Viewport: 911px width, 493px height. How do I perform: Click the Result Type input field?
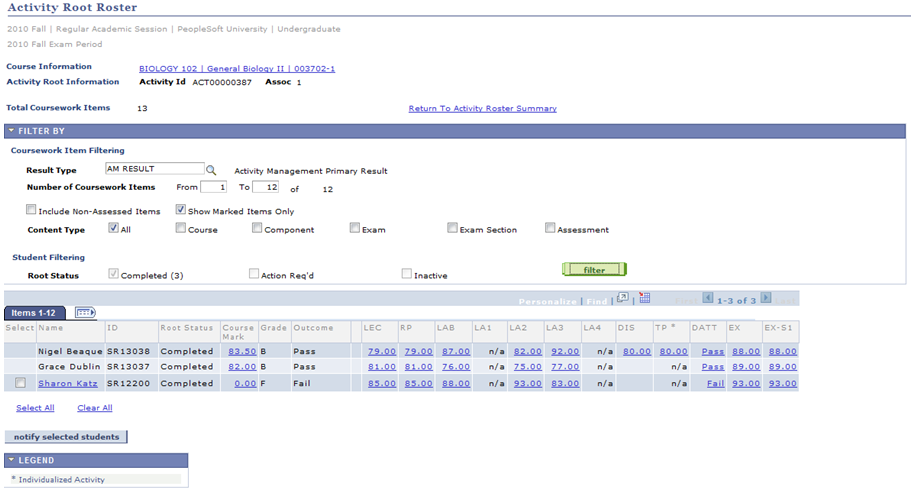pyautogui.click(x=155, y=168)
